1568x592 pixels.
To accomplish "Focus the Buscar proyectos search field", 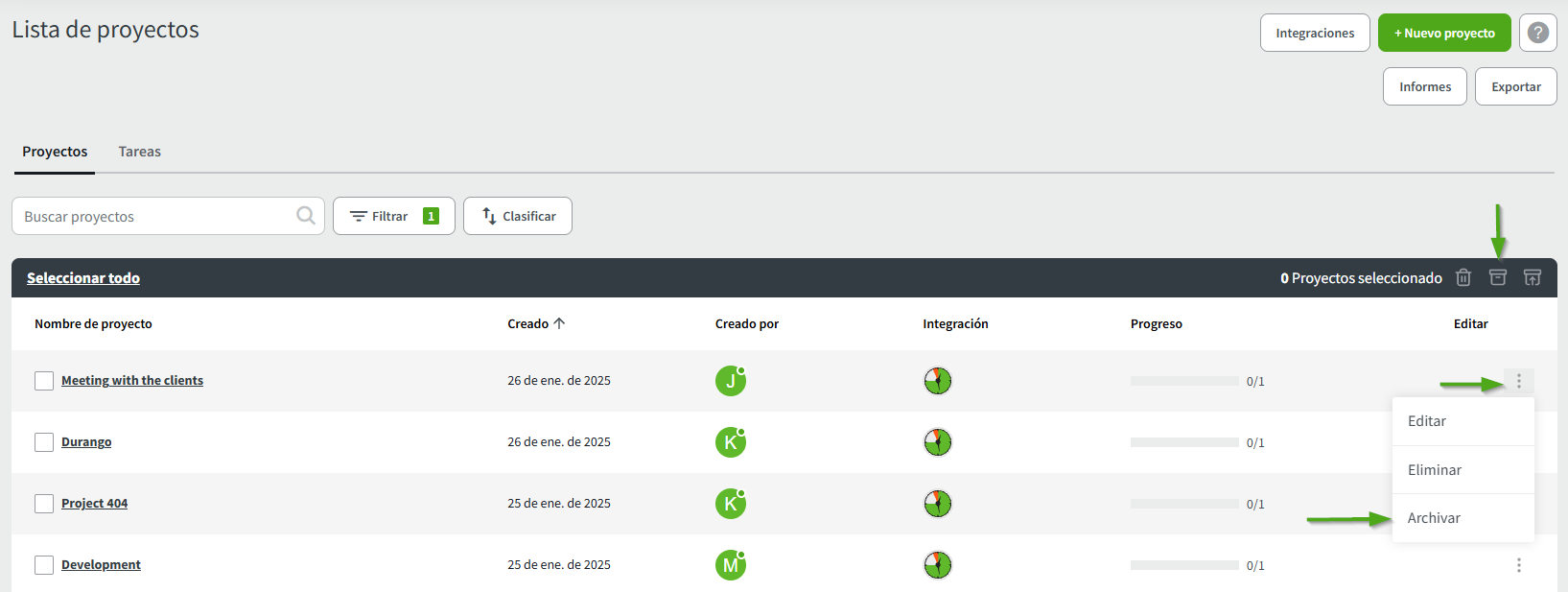I will (x=153, y=217).
